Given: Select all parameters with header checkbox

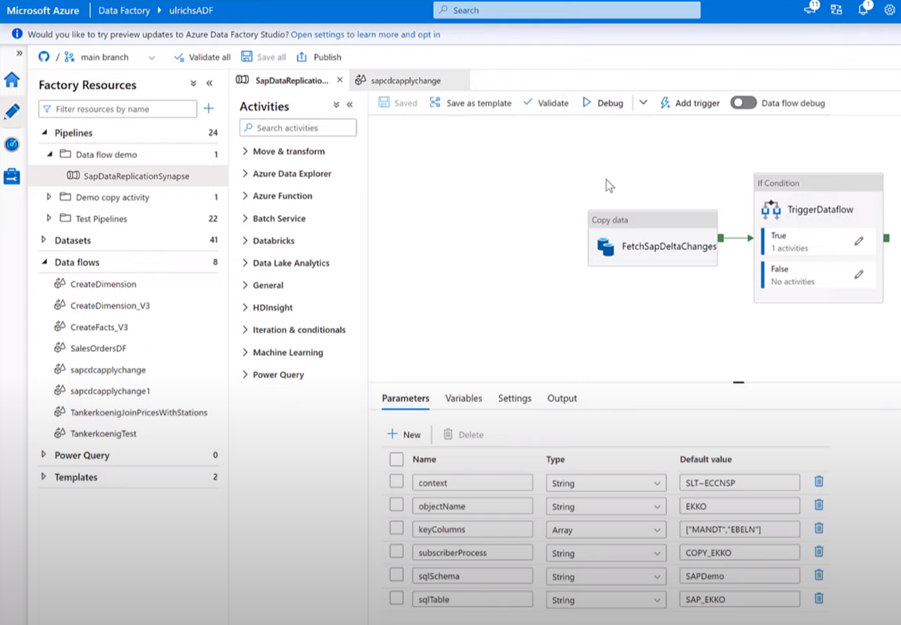Looking at the screenshot, I should point(396,459).
